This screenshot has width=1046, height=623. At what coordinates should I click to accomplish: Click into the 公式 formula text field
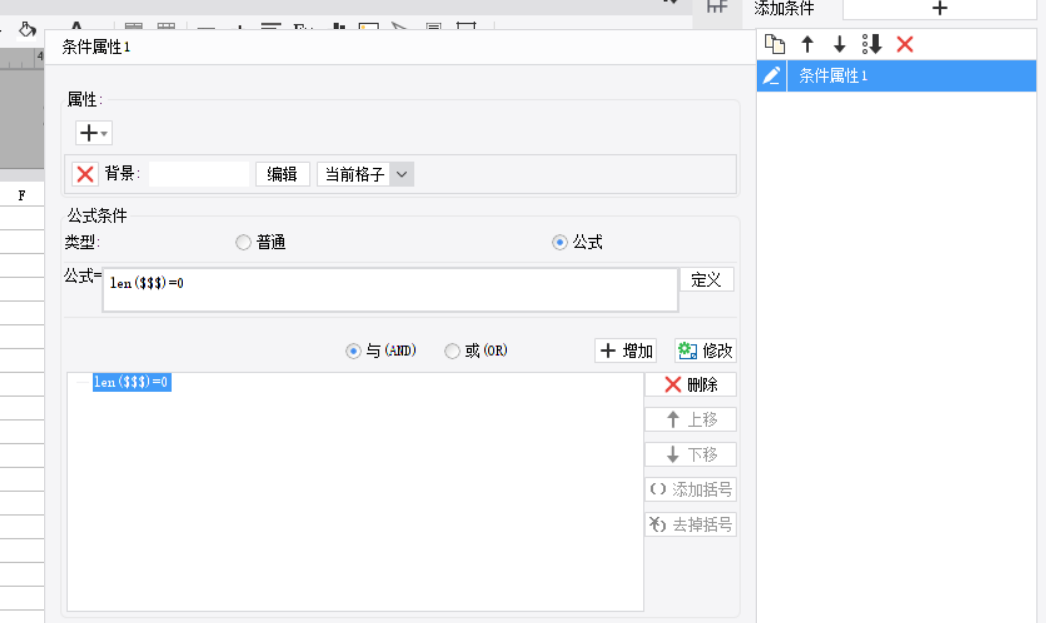[390, 290]
